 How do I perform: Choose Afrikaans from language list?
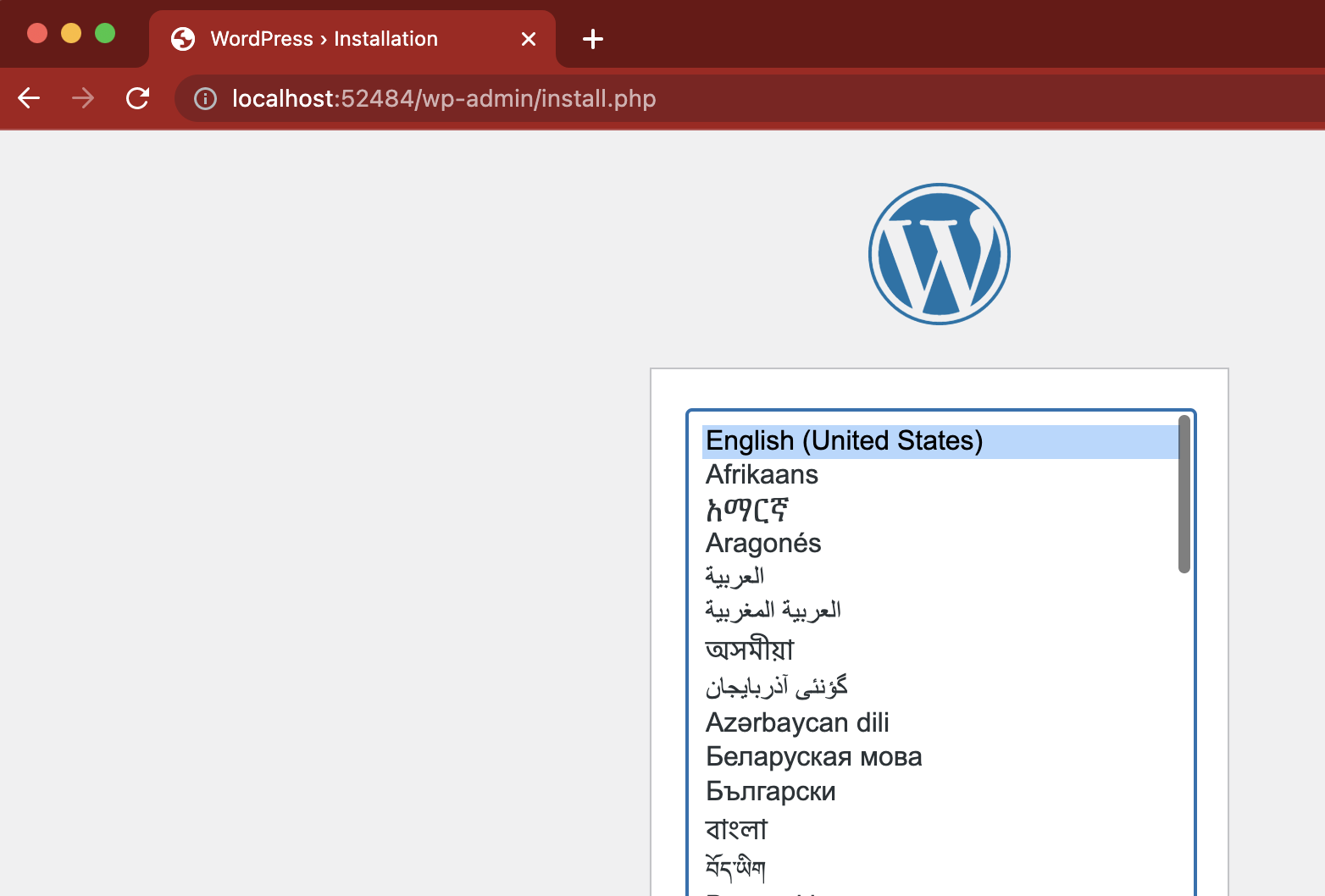[x=940, y=475]
